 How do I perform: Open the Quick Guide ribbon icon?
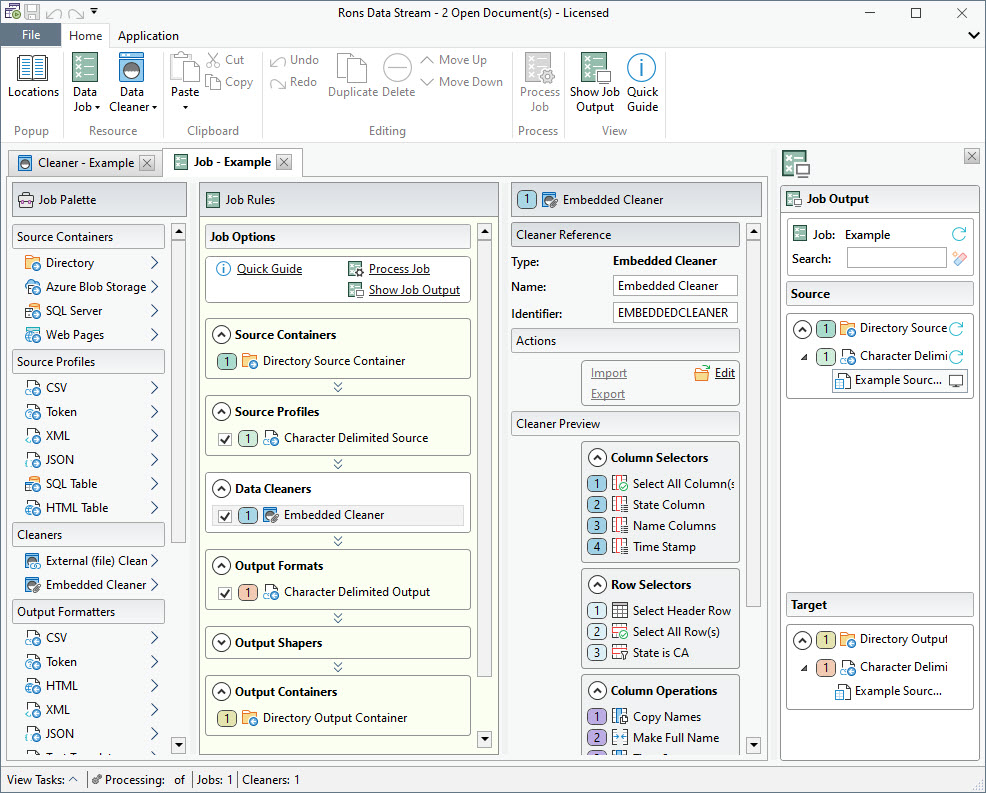pyautogui.click(x=642, y=69)
